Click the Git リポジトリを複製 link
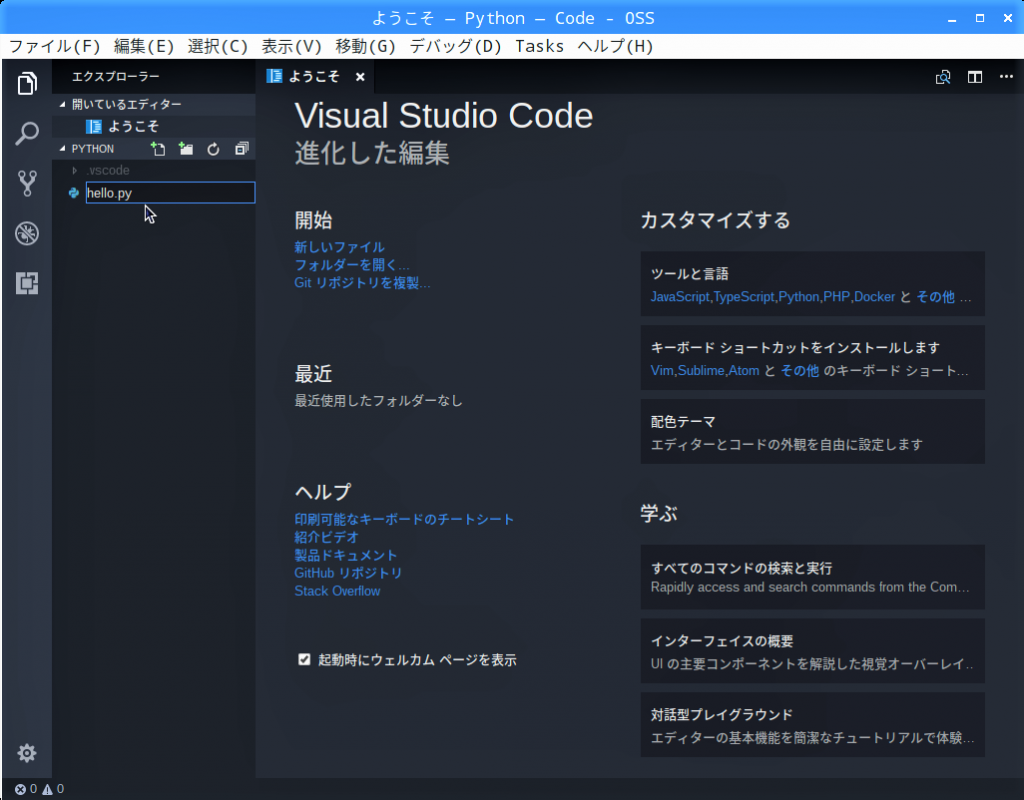 362,283
